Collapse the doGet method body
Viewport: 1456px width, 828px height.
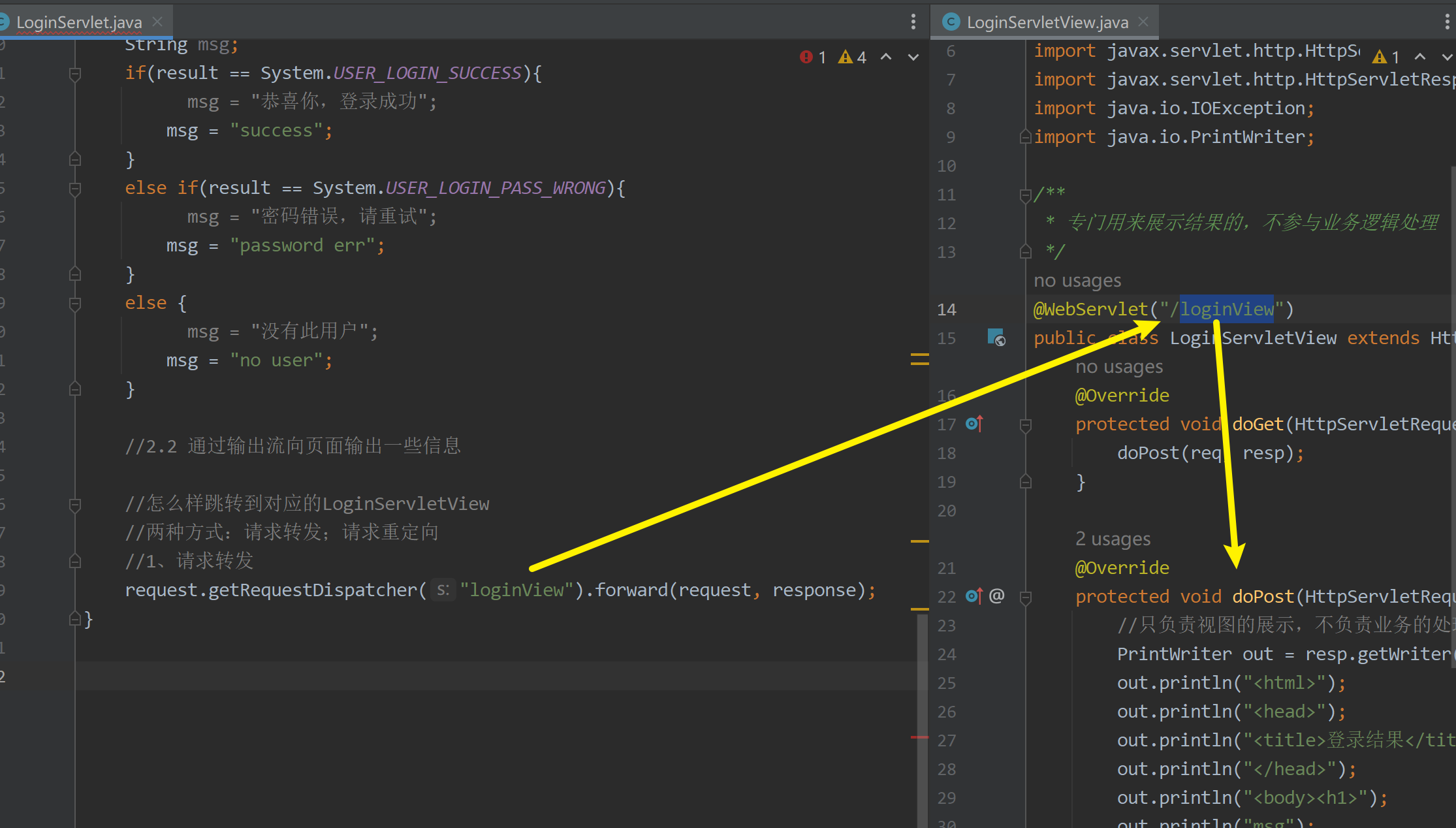click(x=1025, y=425)
